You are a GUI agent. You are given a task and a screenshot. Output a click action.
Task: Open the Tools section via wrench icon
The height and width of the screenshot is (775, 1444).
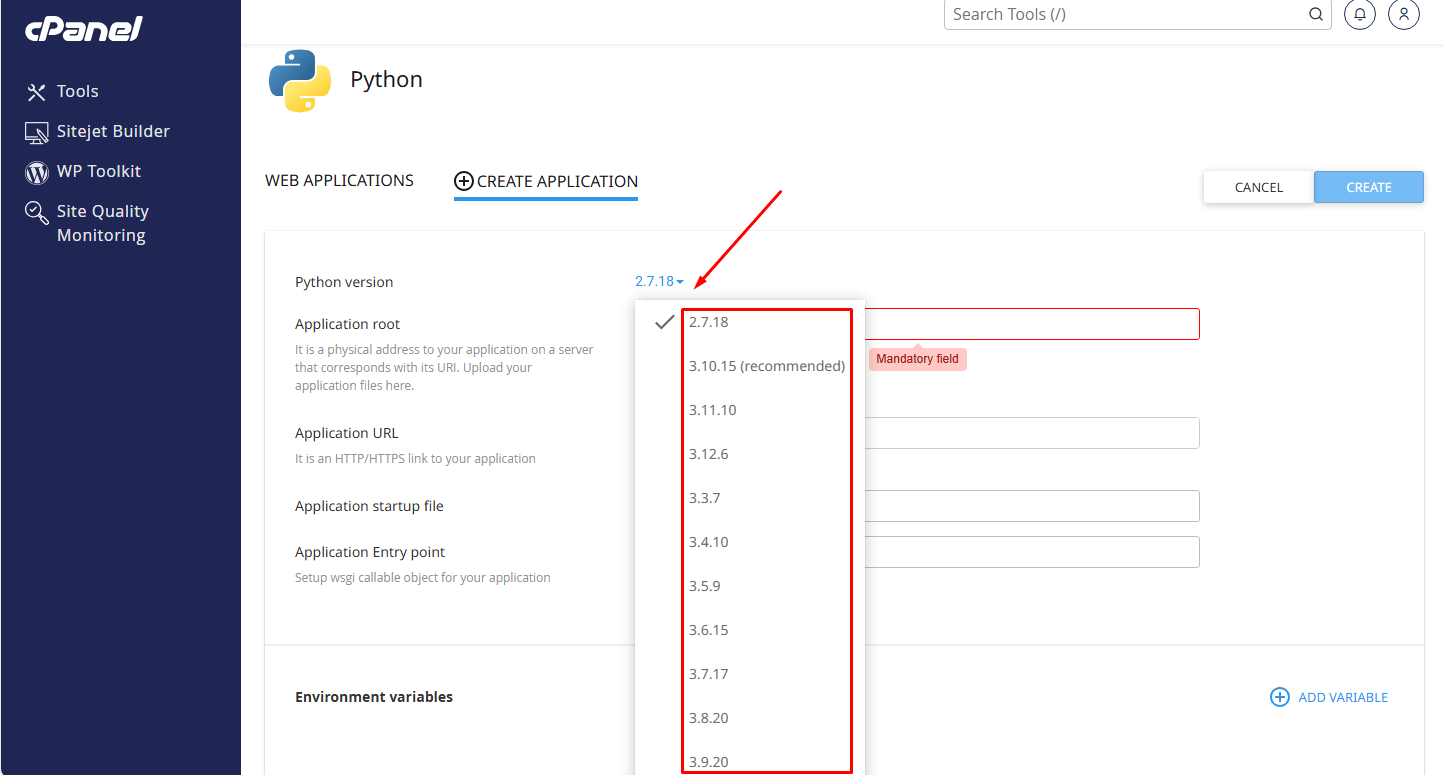(35, 91)
